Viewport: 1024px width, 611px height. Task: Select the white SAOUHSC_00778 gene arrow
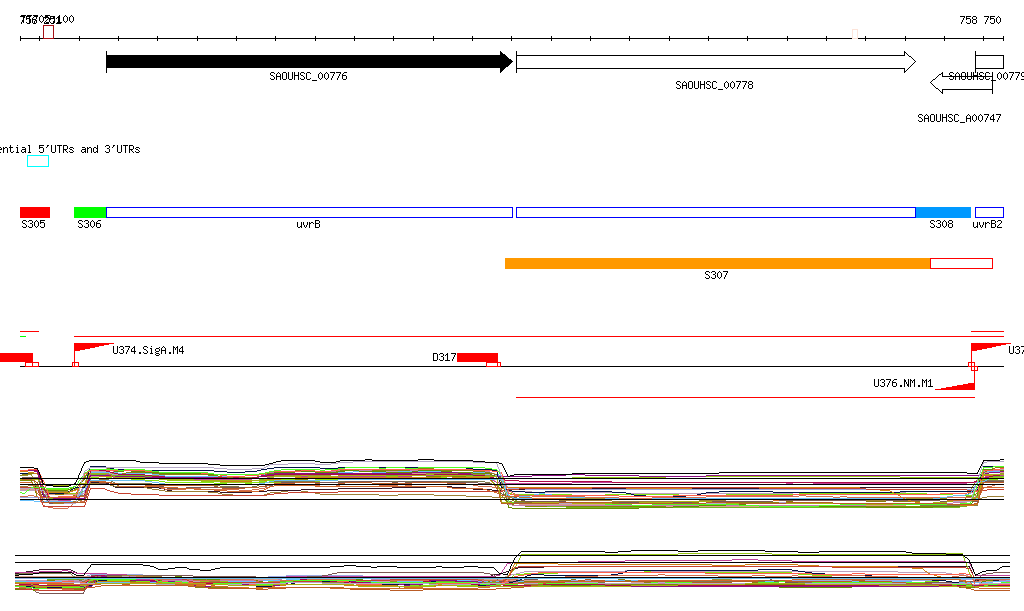coord(714,62)
